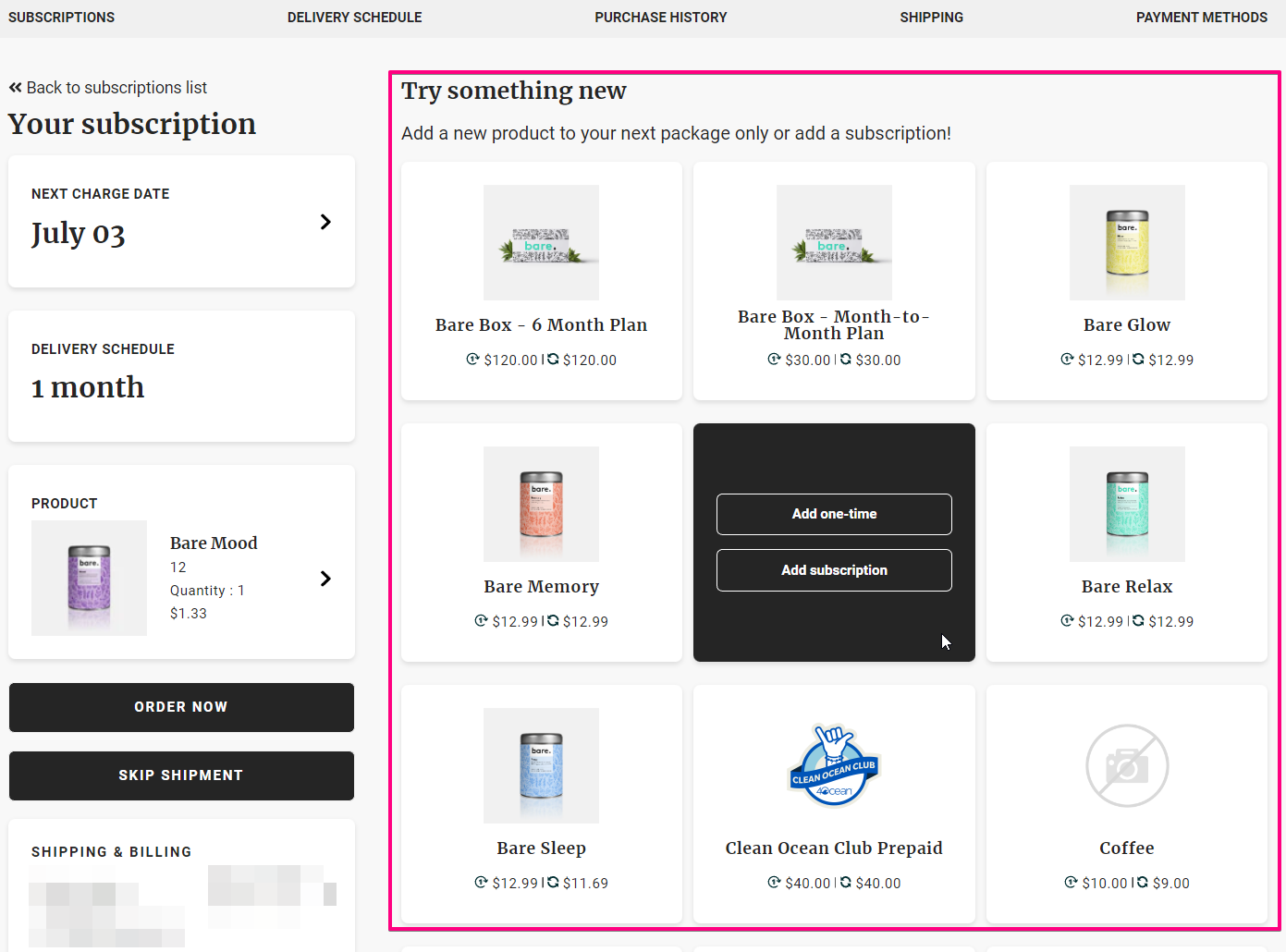The width and height of the screenshot is (1286, 952).
Task: Switch to the Delivery Schedule tab
Action: [x=354, y=17]
